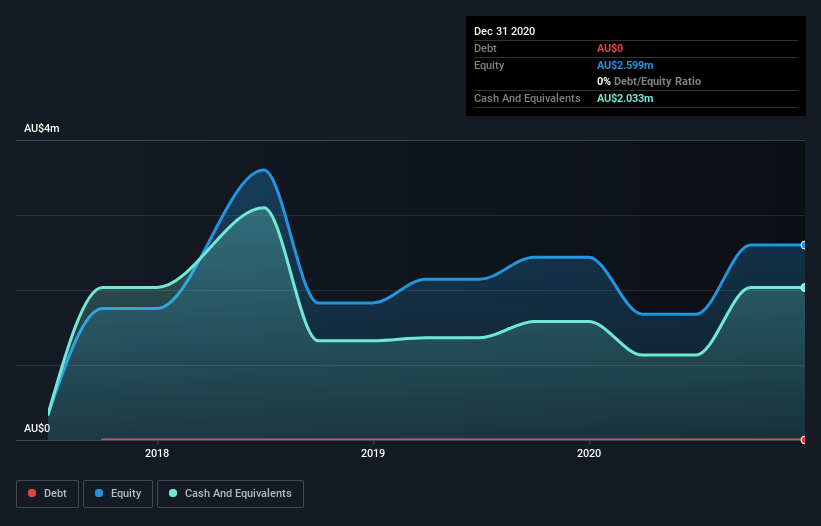Click the Cash And Equivalents endpoint marker
The image size is (821, 526).
(804, 287)
